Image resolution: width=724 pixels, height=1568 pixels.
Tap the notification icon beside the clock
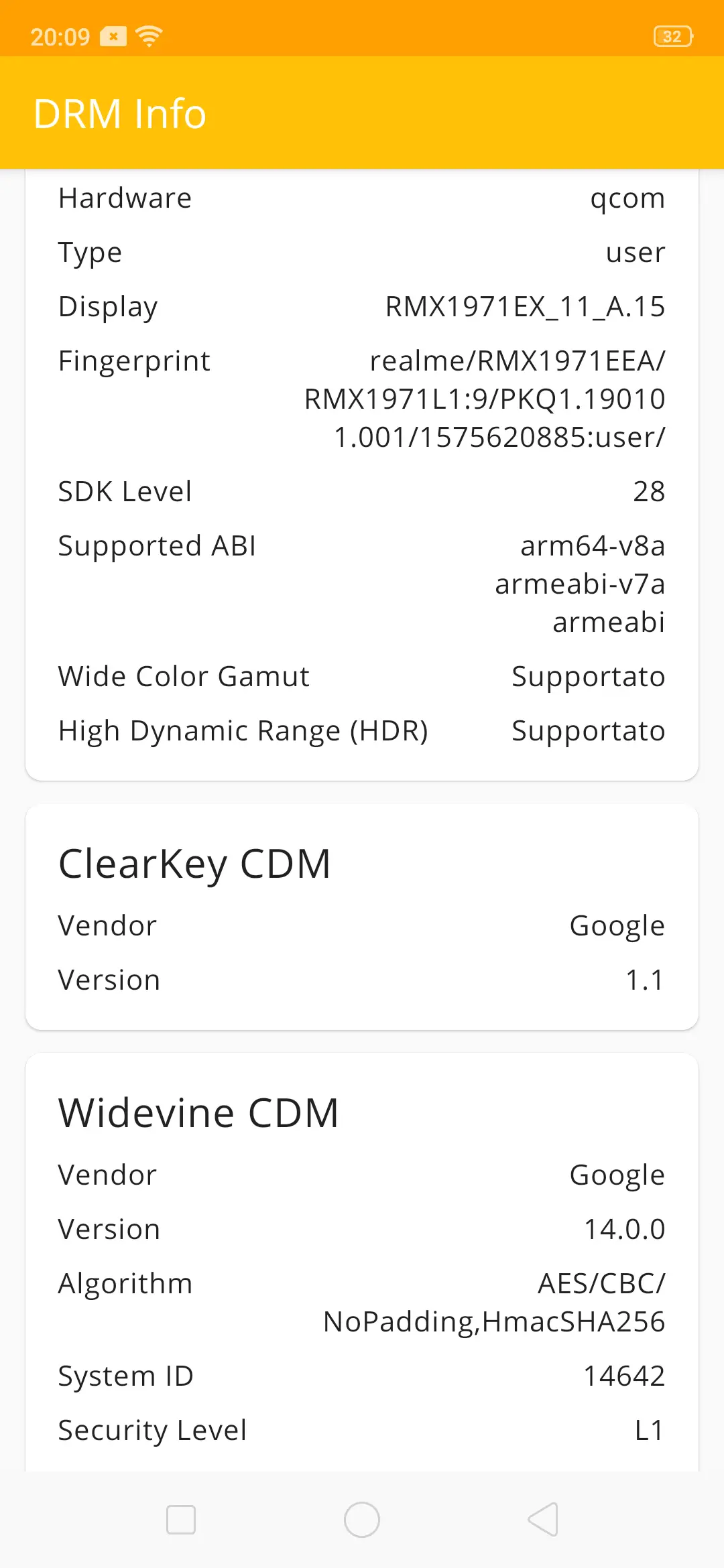113,36
